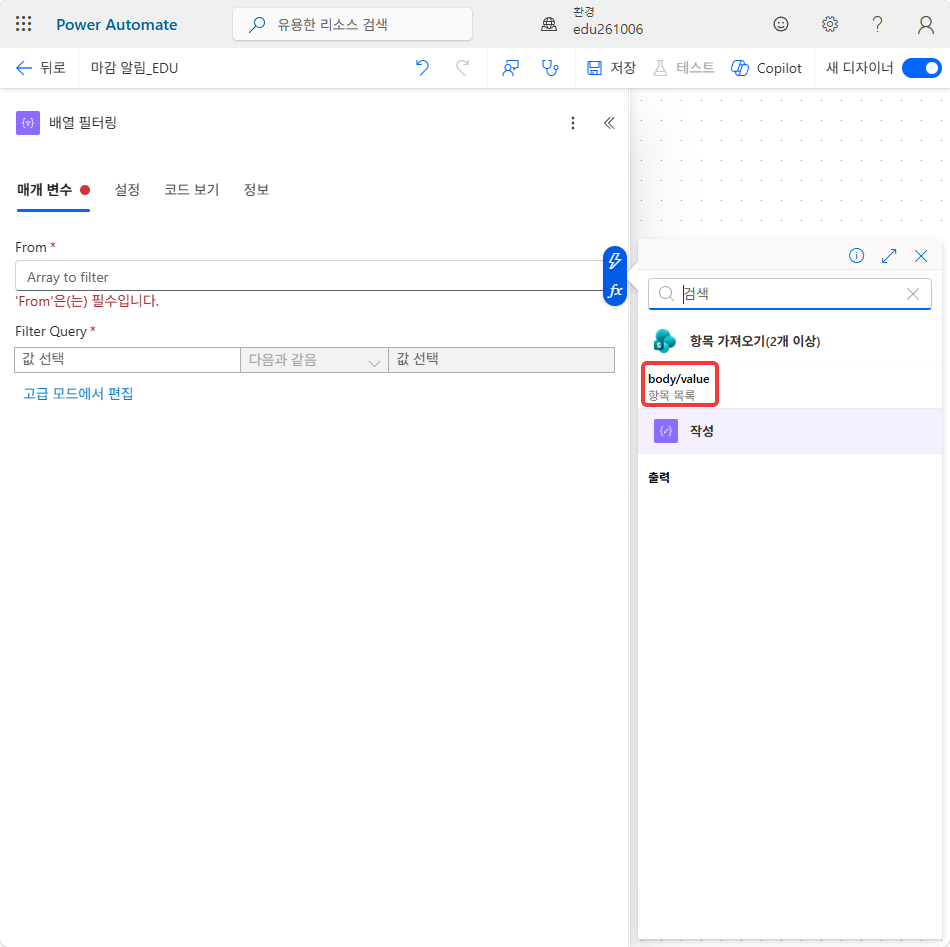Open the 다음과 같음 operator dropdown

coord(314,360)
